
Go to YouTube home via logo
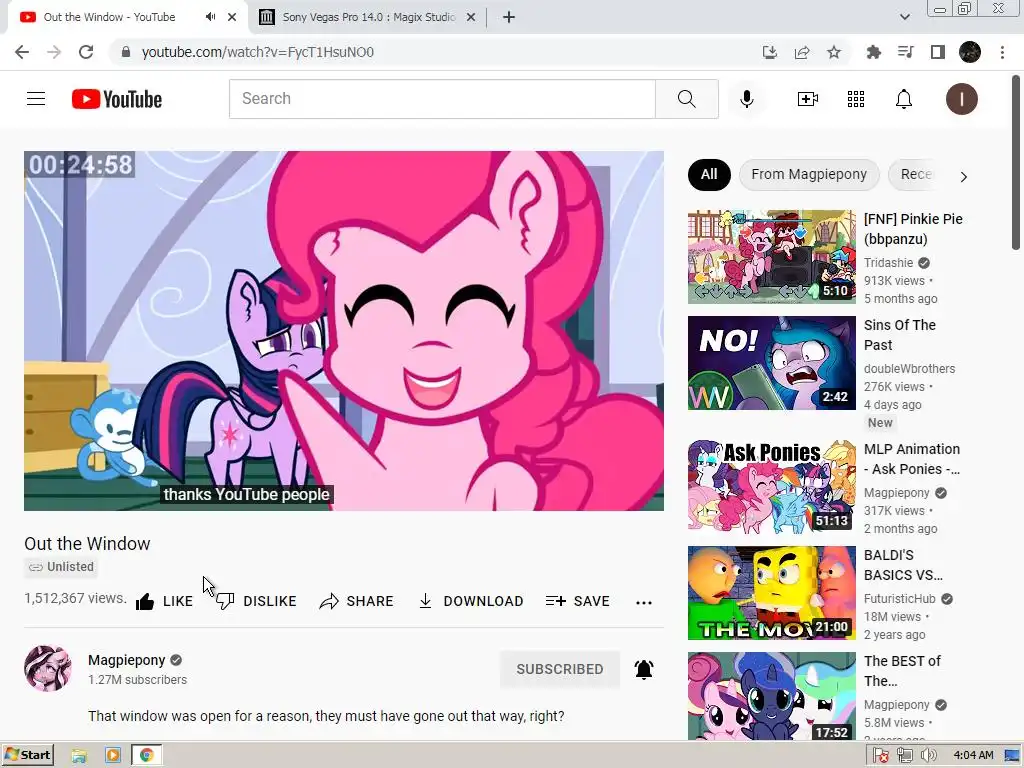tap(117, 99)
